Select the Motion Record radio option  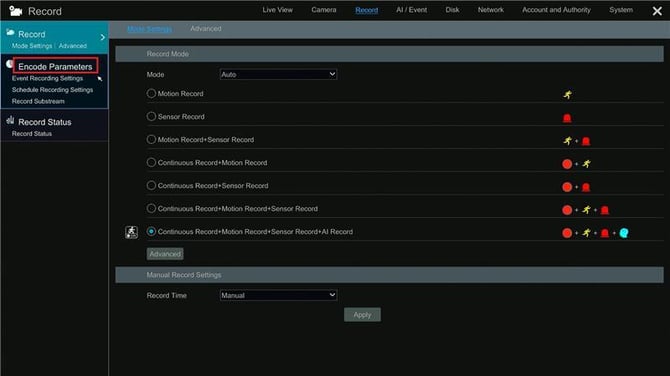pyautogui.click(x=151, y=93)
